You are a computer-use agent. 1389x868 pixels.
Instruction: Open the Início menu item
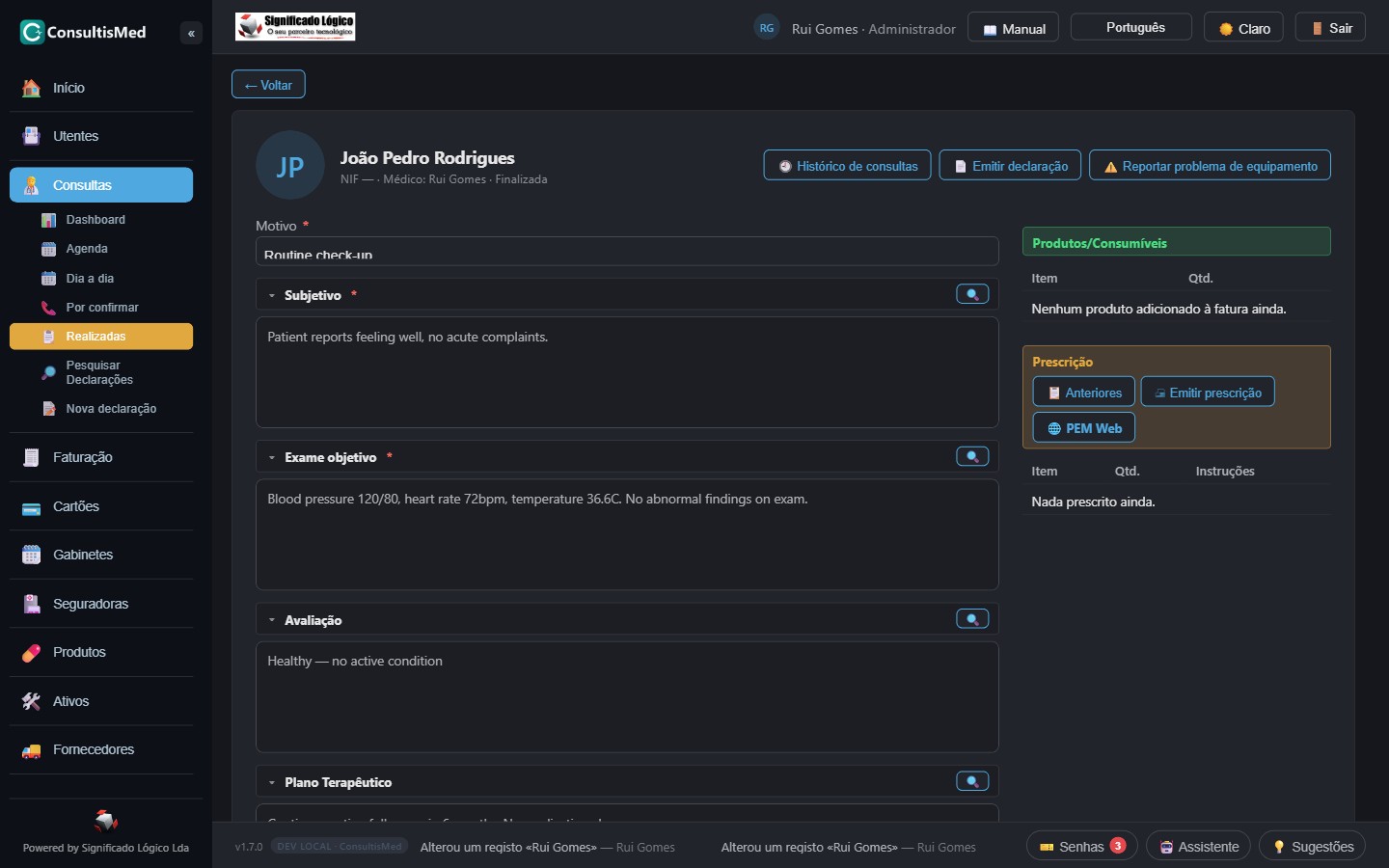101,88
